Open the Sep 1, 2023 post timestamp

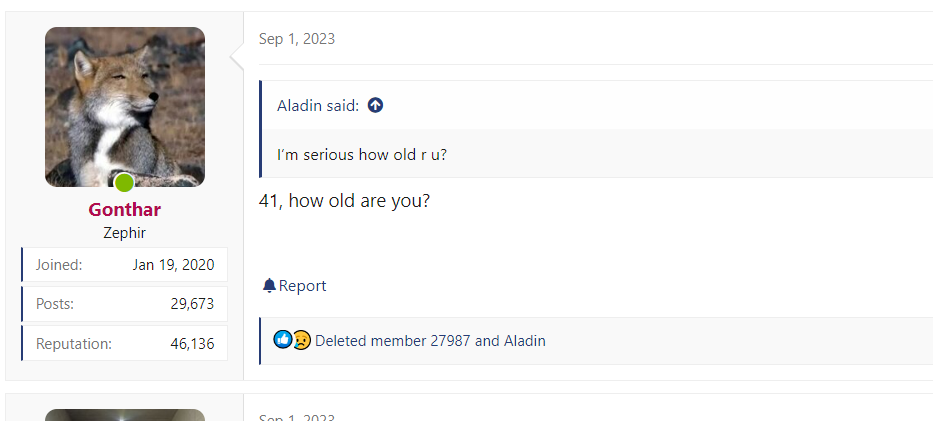(x=297, y=39)
